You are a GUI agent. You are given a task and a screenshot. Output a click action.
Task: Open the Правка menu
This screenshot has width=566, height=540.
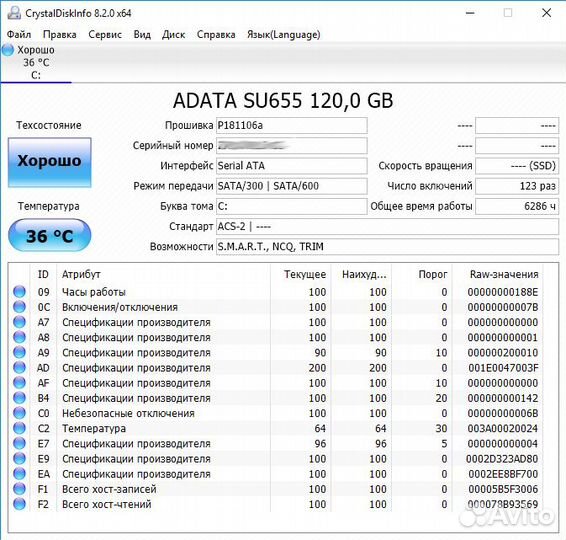[60, 35]
